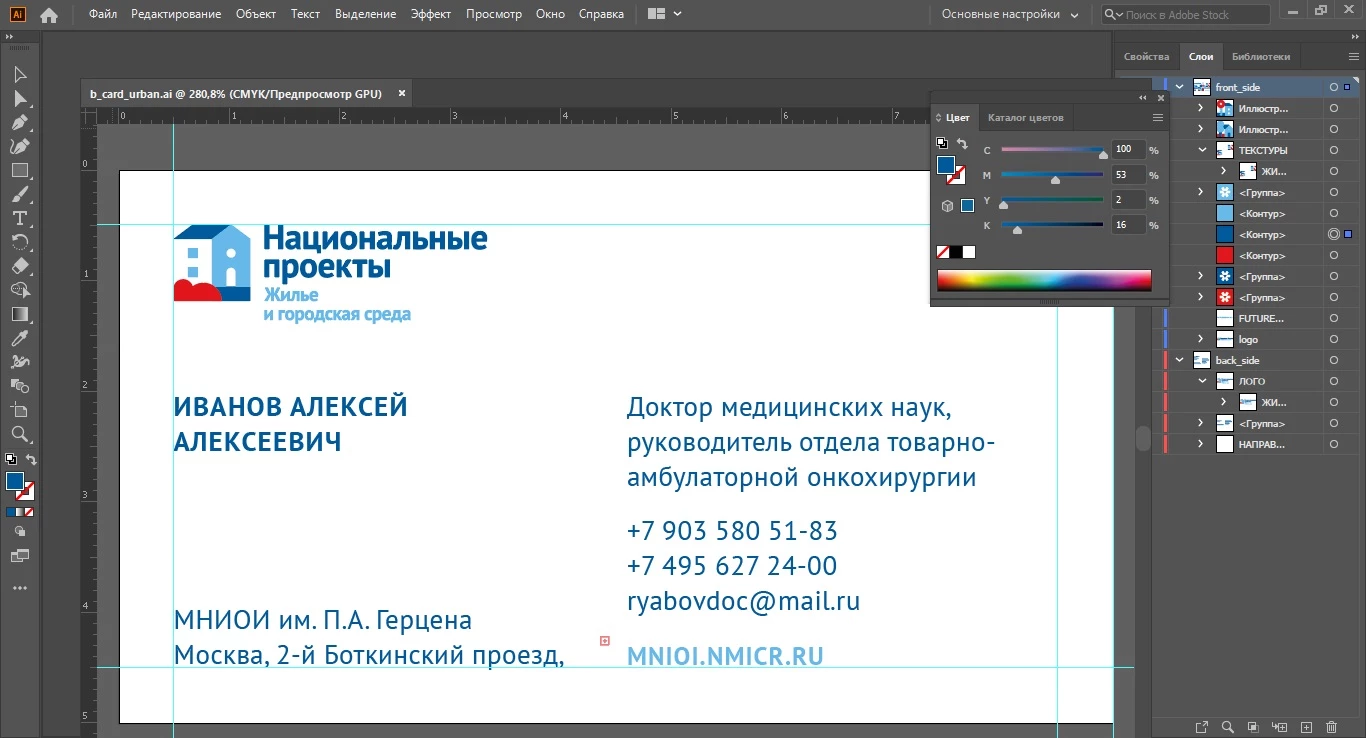Open the Эффект menu
Viewport: 1366px width, 738px height.
click(x=431, y=14)
